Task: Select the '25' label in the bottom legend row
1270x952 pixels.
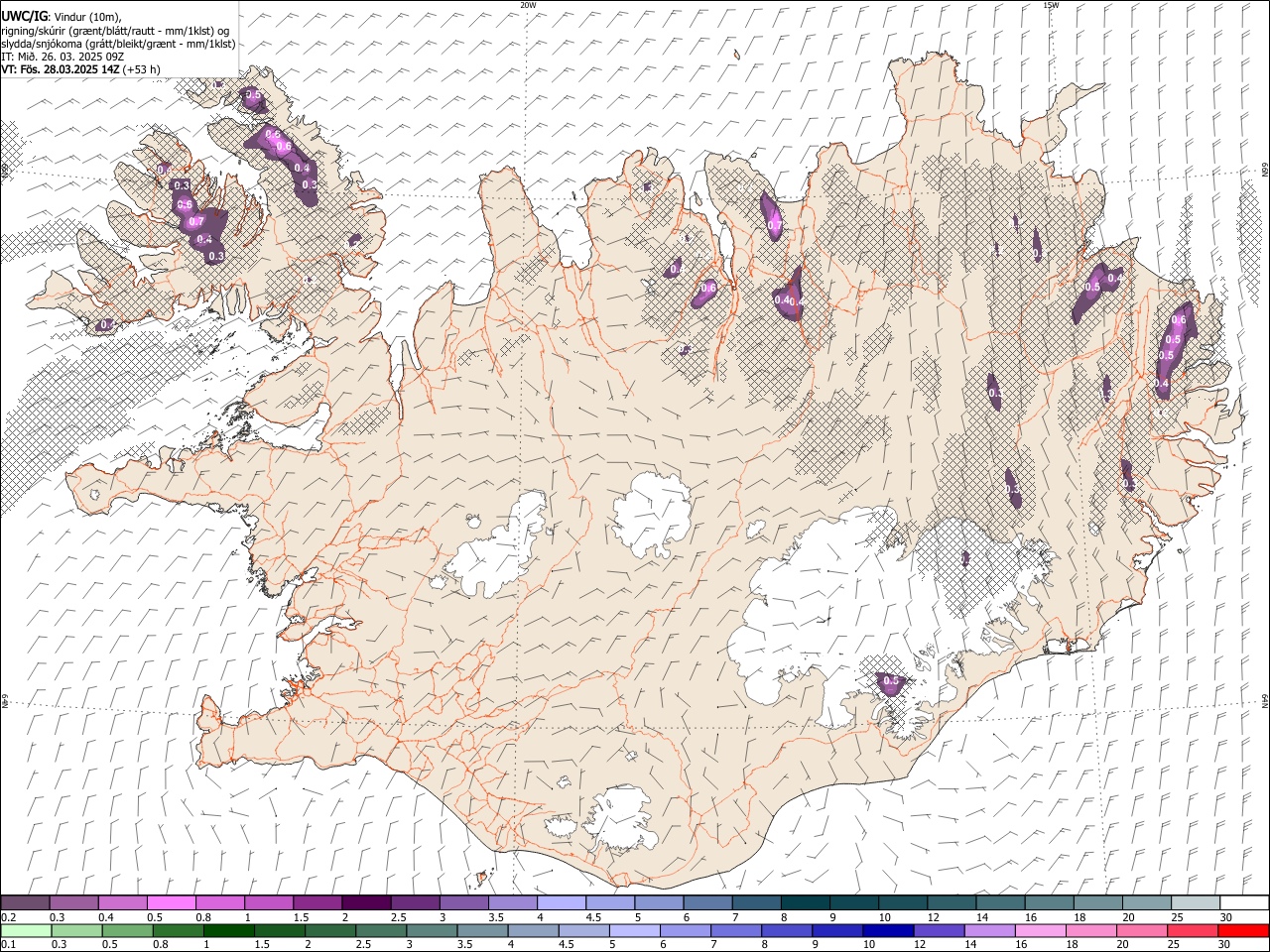Action: tap(1174, 945)
